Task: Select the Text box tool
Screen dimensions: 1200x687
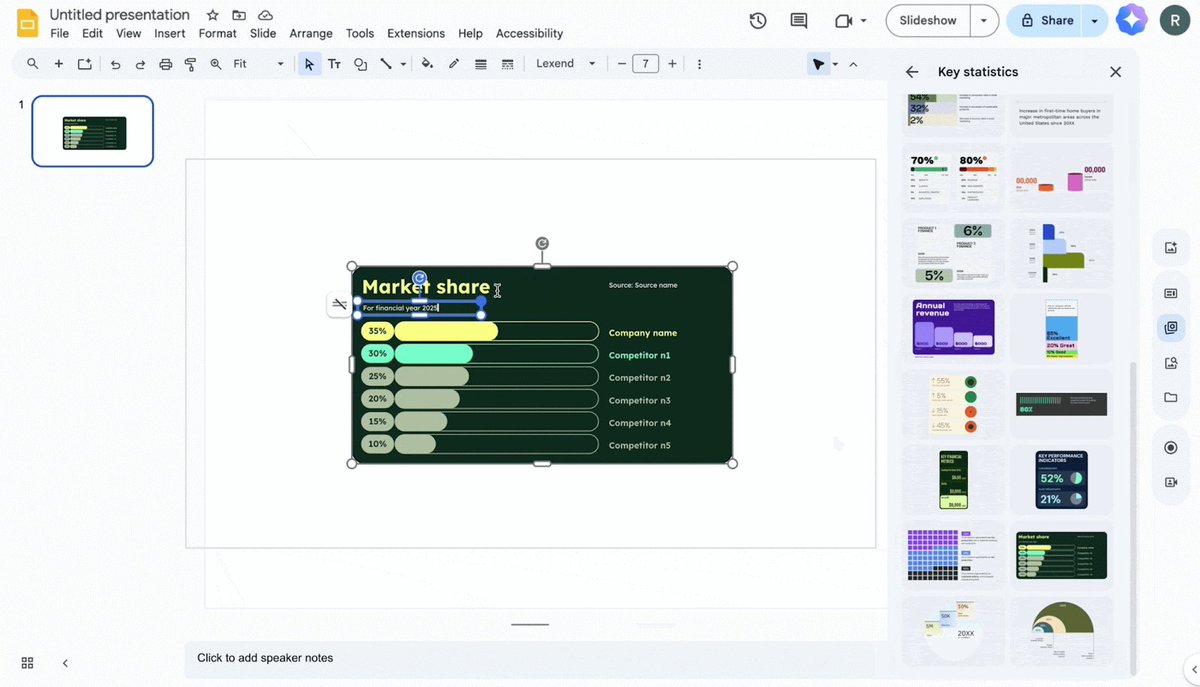Action: click(334, 63)
